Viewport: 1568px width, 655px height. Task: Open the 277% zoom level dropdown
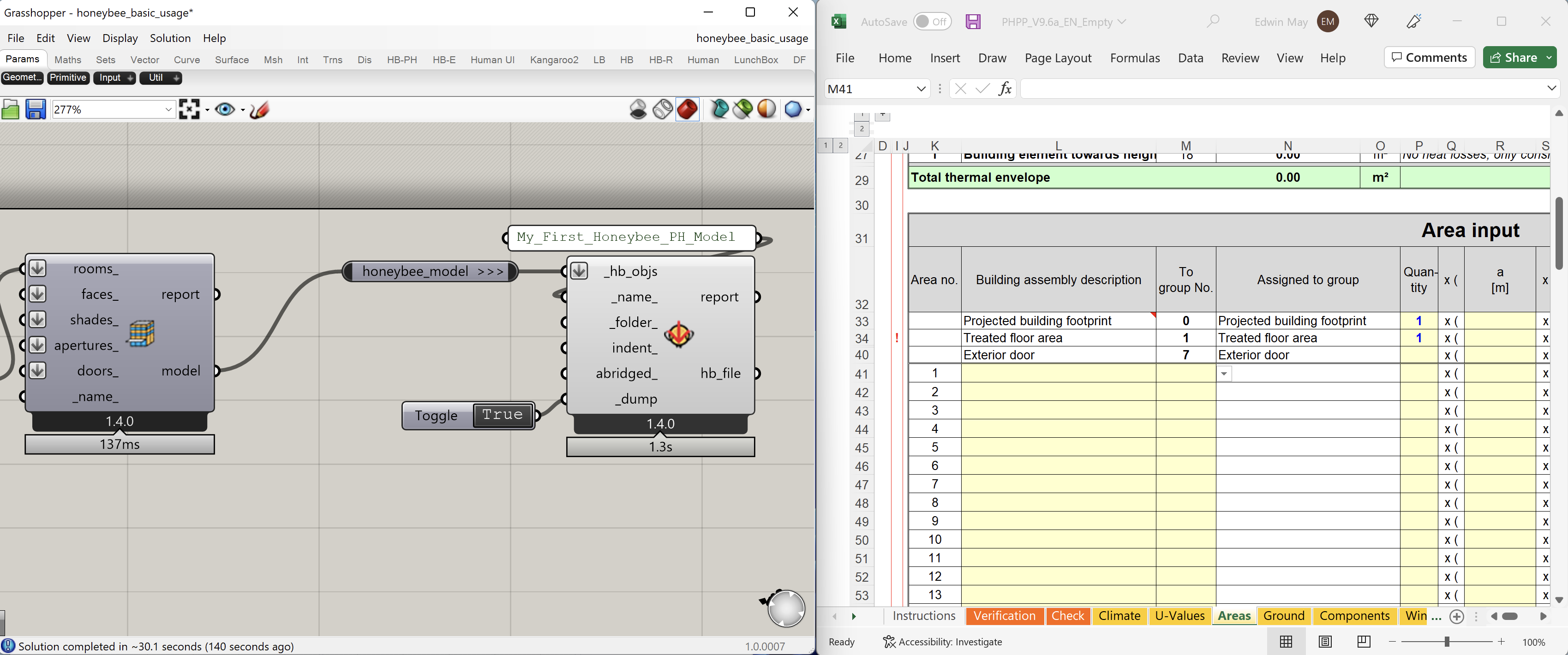(x=168, y=110)
